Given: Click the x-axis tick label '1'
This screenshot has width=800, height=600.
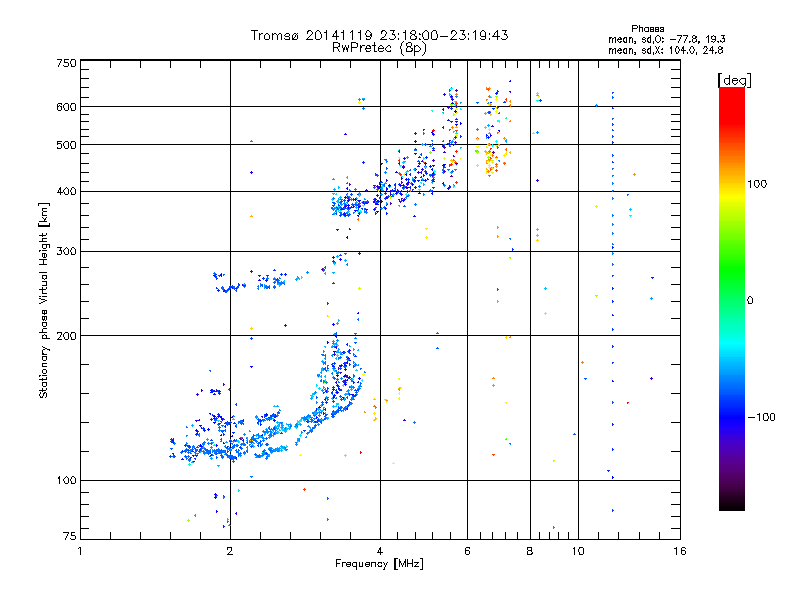Looking at the screenshot, I should point(80,551).
